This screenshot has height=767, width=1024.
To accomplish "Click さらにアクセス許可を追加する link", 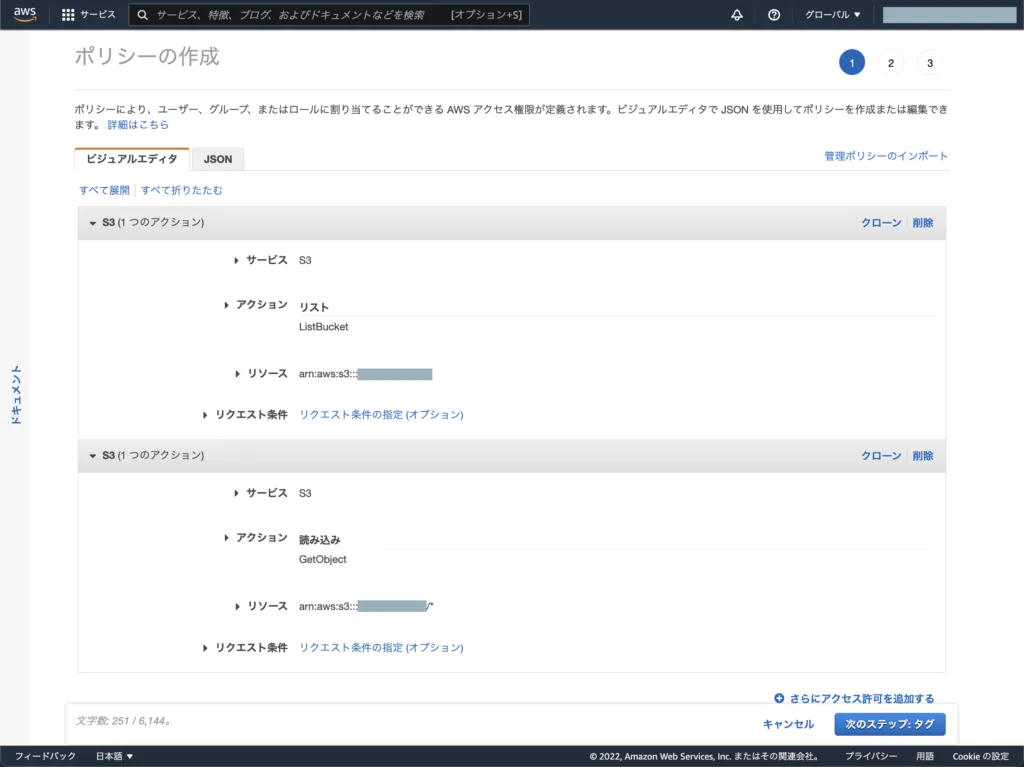I will click(x=862, y=698).
